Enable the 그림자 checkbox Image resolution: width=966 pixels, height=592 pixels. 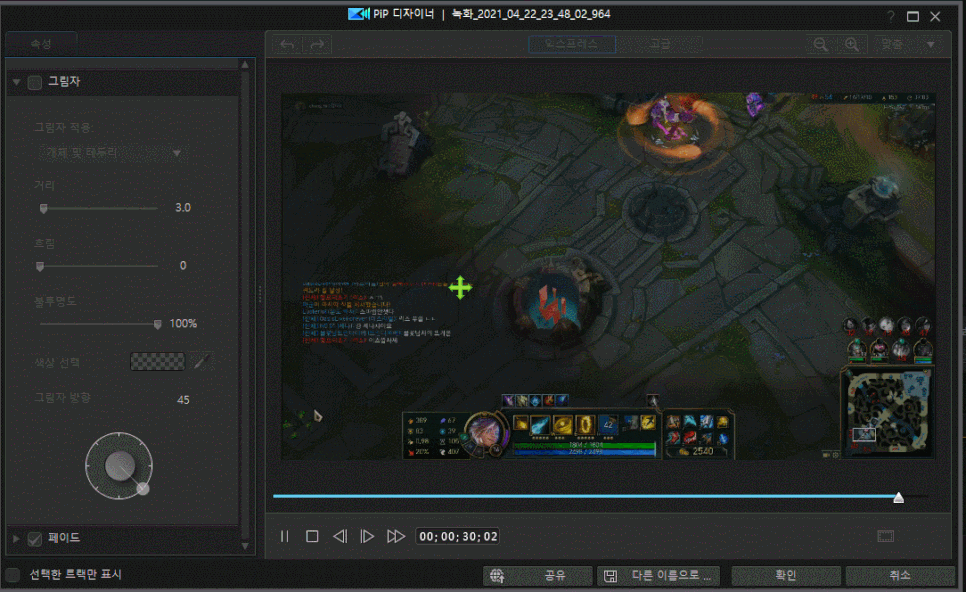coord(35,82)
